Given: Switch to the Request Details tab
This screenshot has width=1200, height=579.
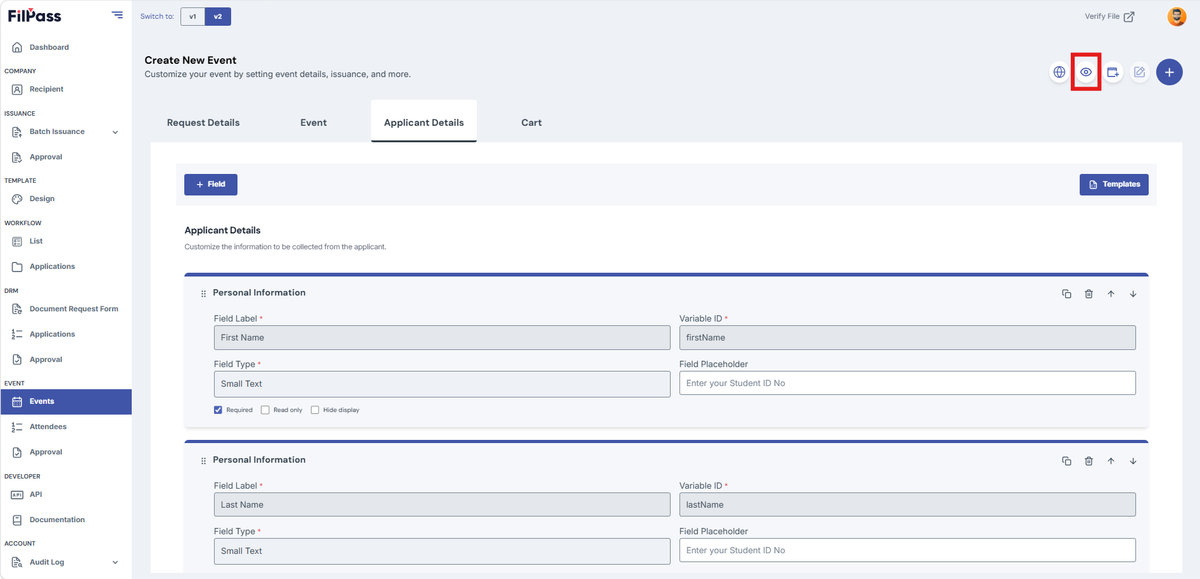Looking at the screenshot, I should (x=203, y=122).
